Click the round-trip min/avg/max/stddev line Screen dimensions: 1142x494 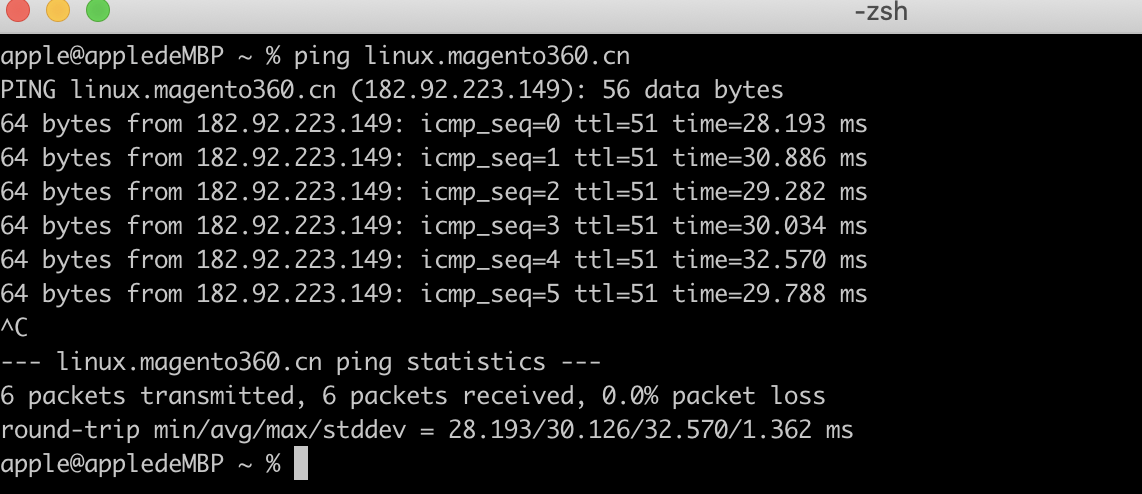tap(426, 430)
